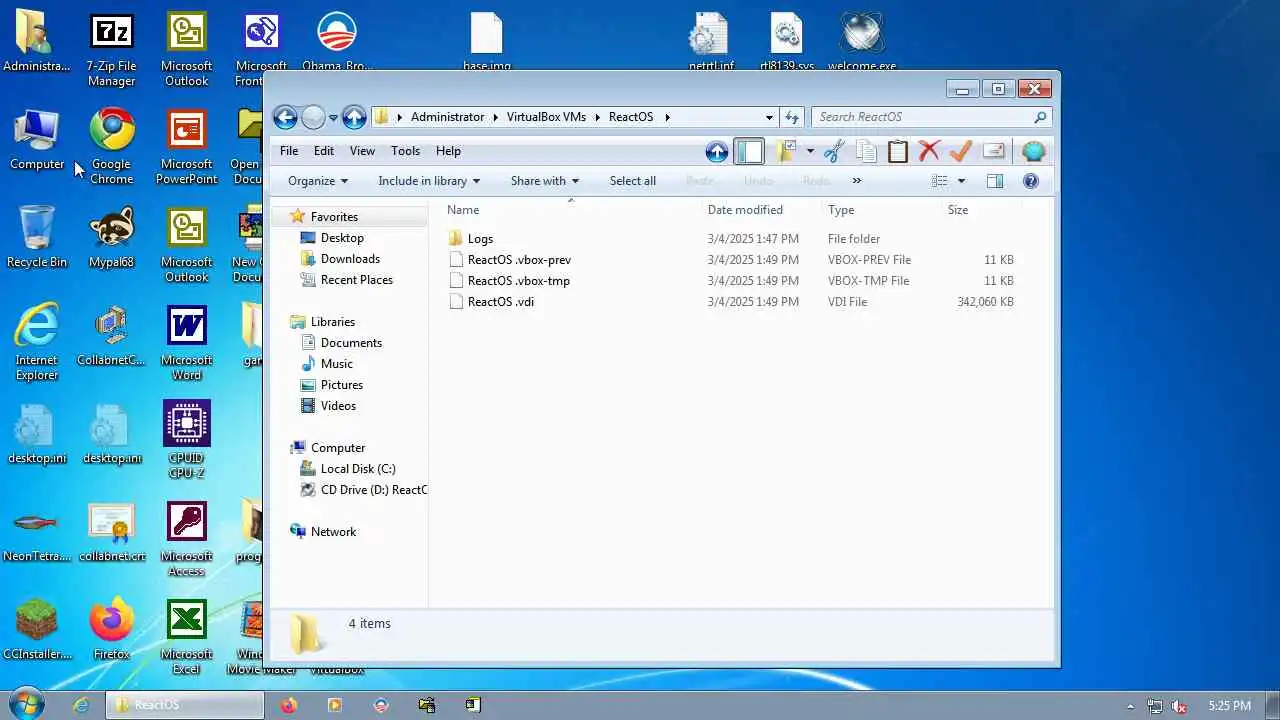Click the Select all button

[x=633, y=181]
